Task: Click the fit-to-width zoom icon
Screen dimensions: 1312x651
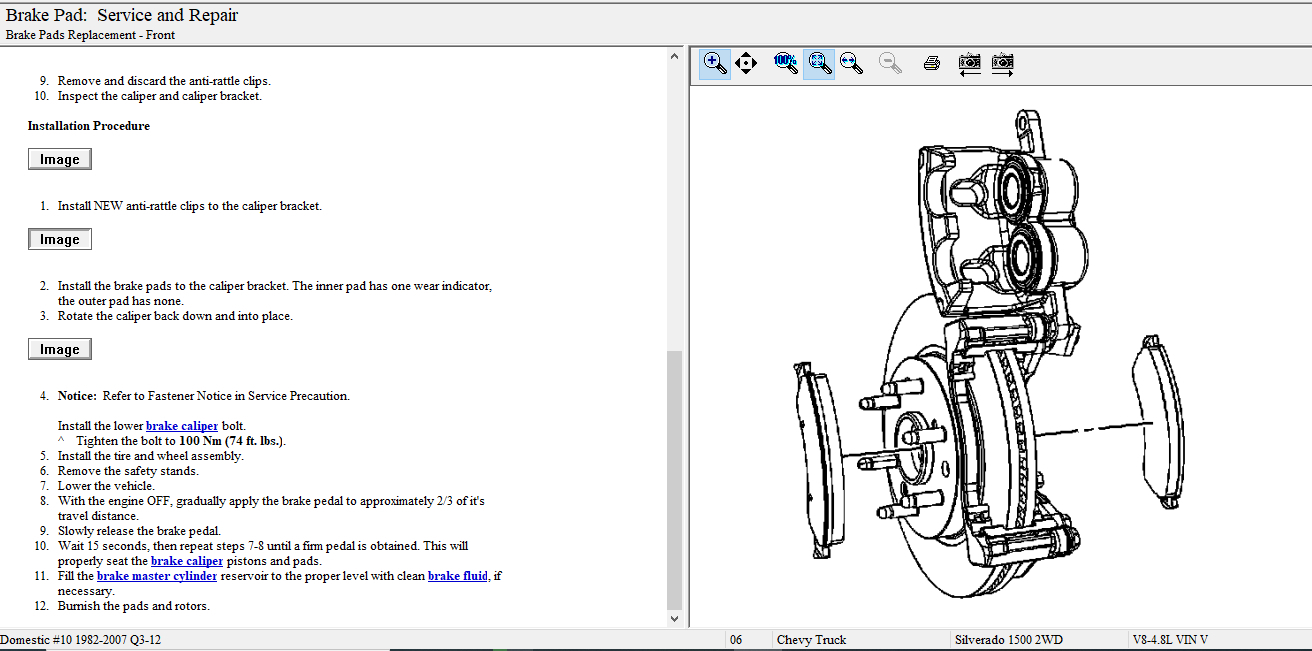Action: tap(852, 63)
